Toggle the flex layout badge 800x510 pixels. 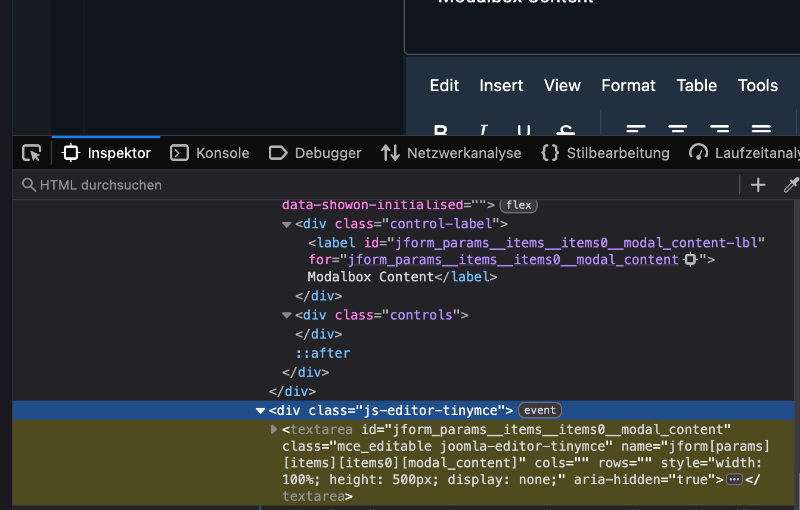coord(518,205)
